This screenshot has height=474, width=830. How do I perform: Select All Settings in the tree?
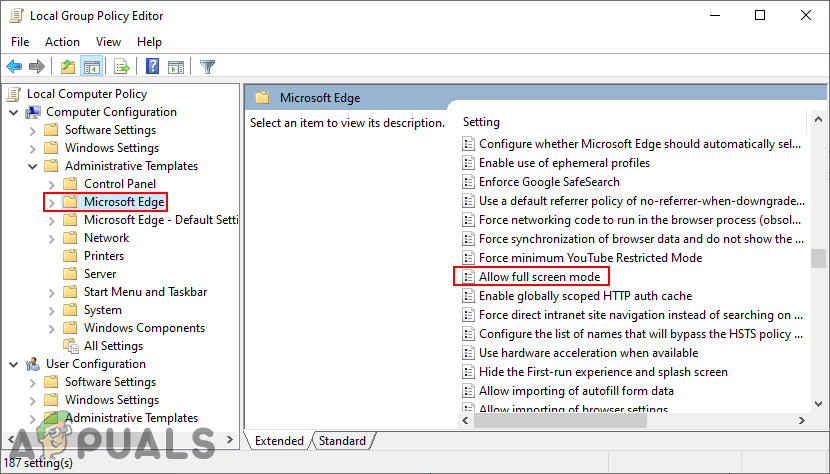[113, 346]
